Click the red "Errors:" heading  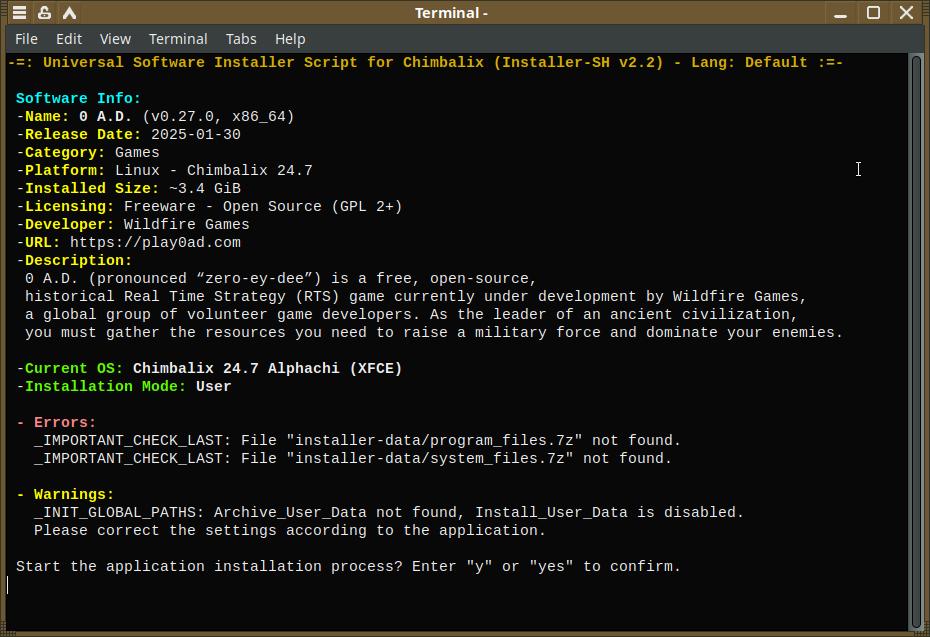click(65, 423)
